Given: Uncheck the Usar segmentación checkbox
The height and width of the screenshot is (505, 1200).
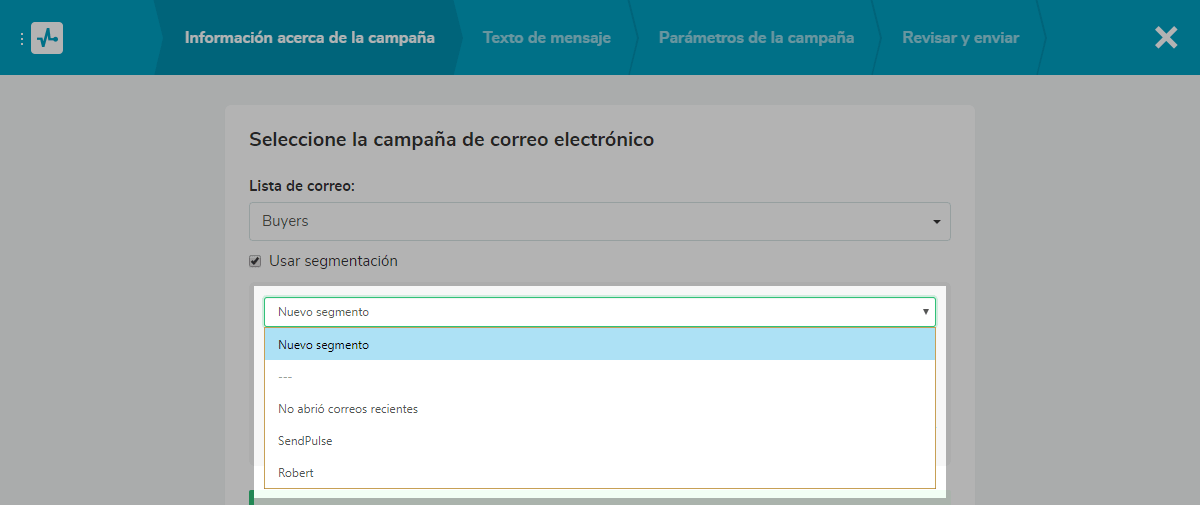Looking at the screenshot, I should coord(255,261).
